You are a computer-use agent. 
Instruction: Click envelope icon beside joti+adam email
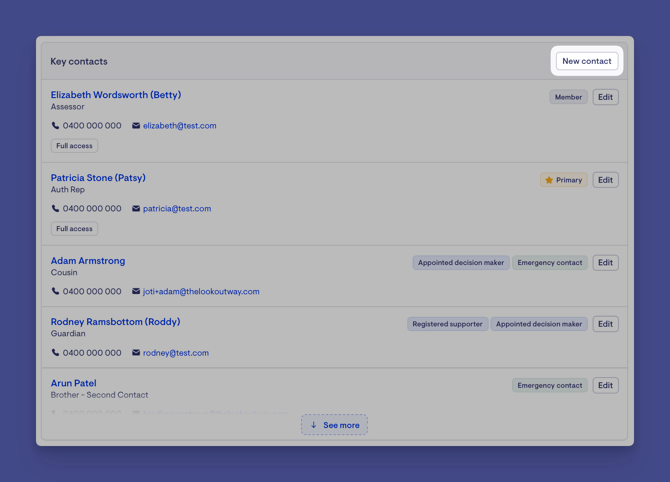coord(136,291)
